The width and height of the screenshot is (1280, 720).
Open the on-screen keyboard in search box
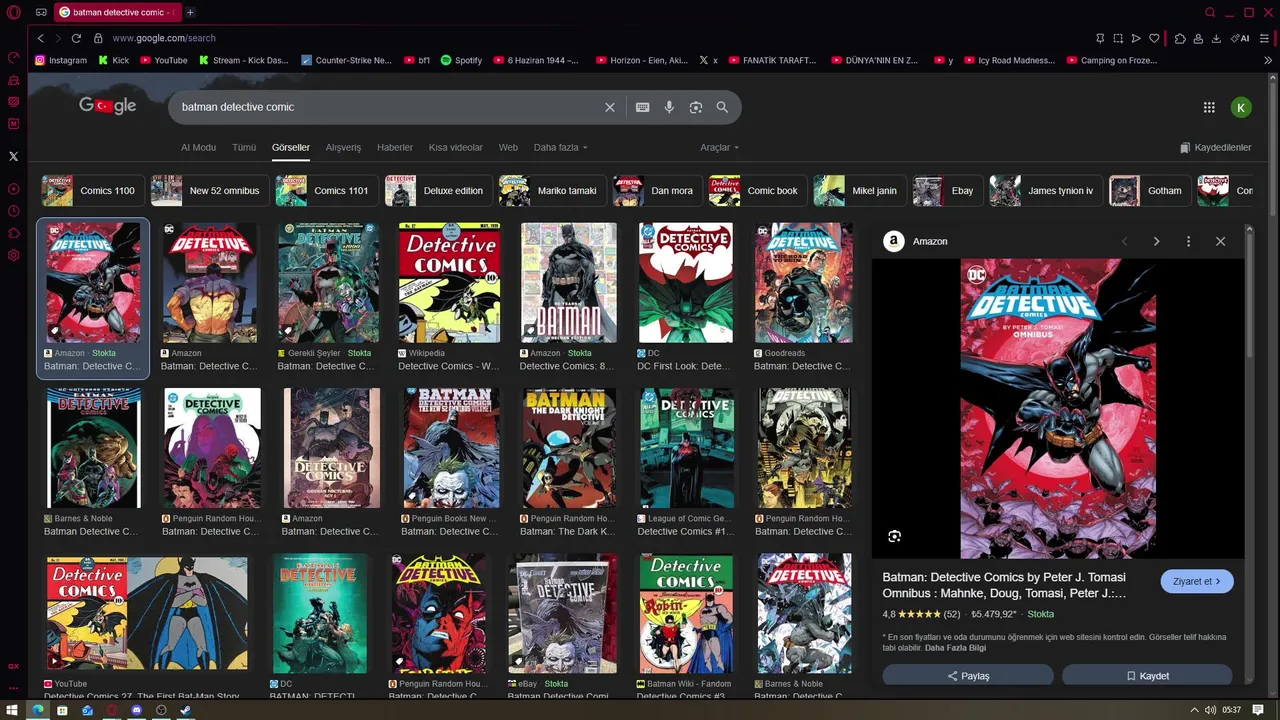click(x=642, y=107)
